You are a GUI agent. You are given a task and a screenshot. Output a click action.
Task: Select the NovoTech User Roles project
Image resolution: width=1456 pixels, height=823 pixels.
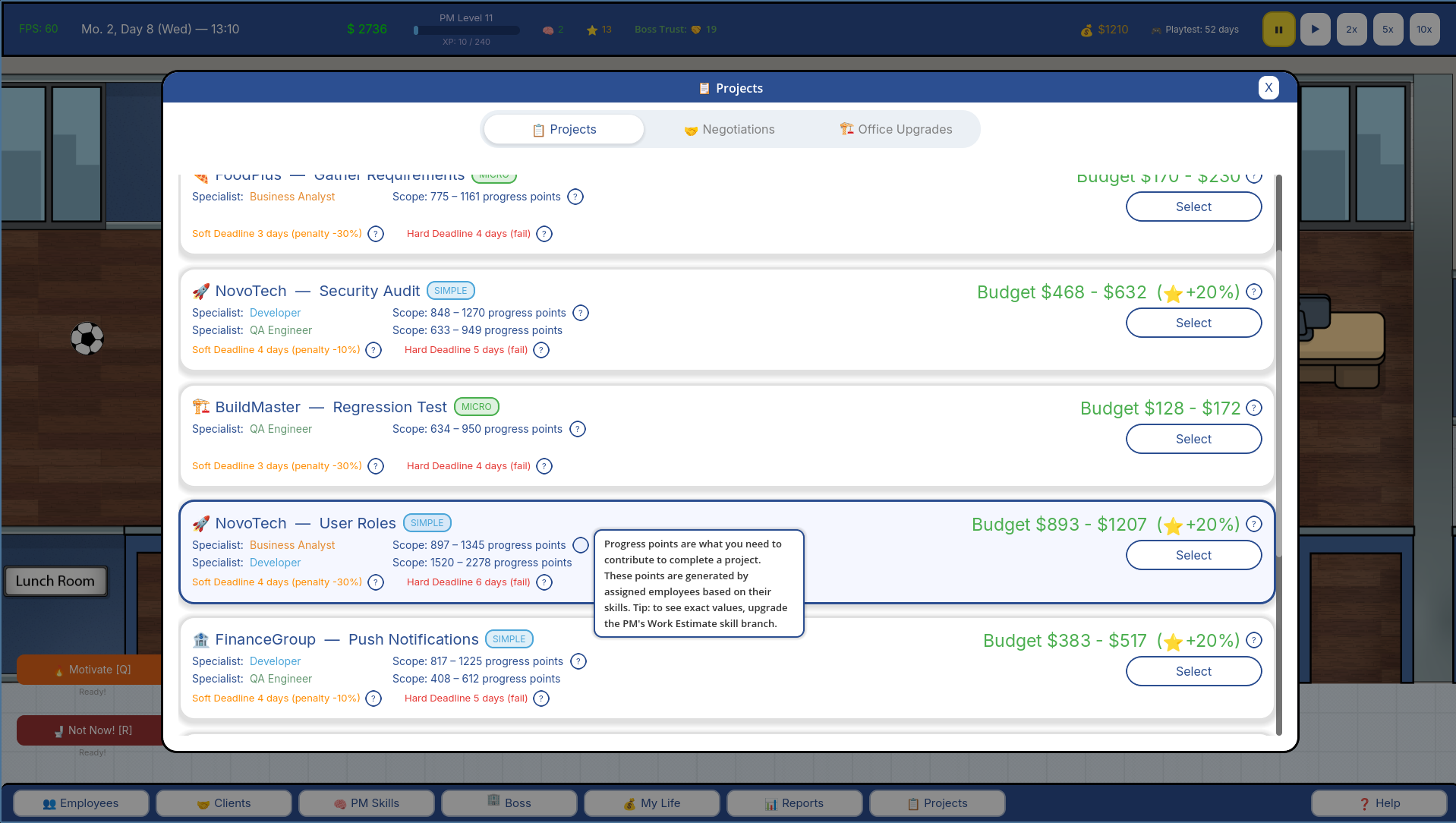(1193, 555)
